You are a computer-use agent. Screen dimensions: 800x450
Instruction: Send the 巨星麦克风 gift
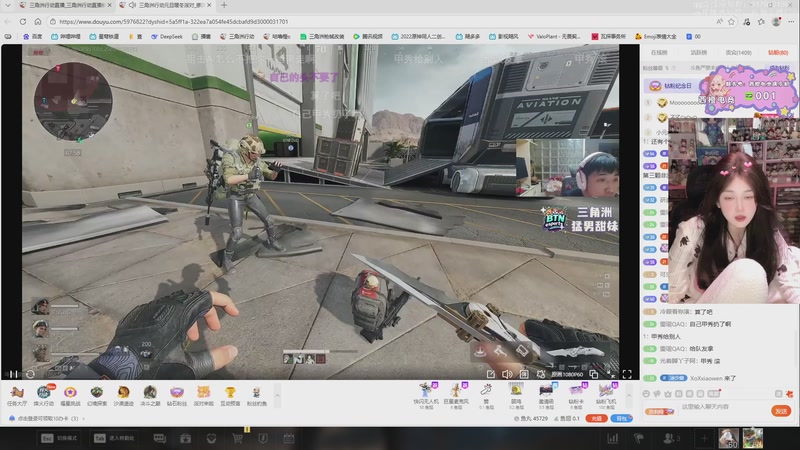456,395
